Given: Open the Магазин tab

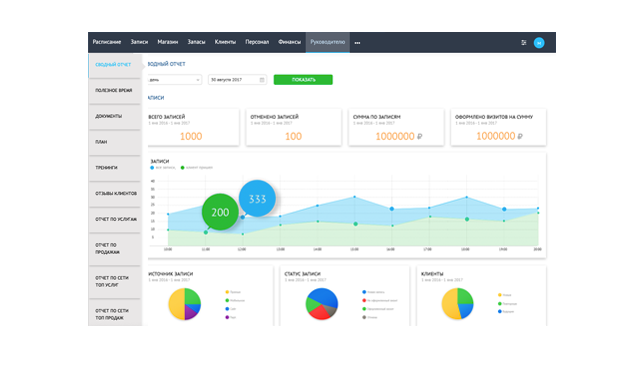Looking at the screenshot, I should pos(168,42).
